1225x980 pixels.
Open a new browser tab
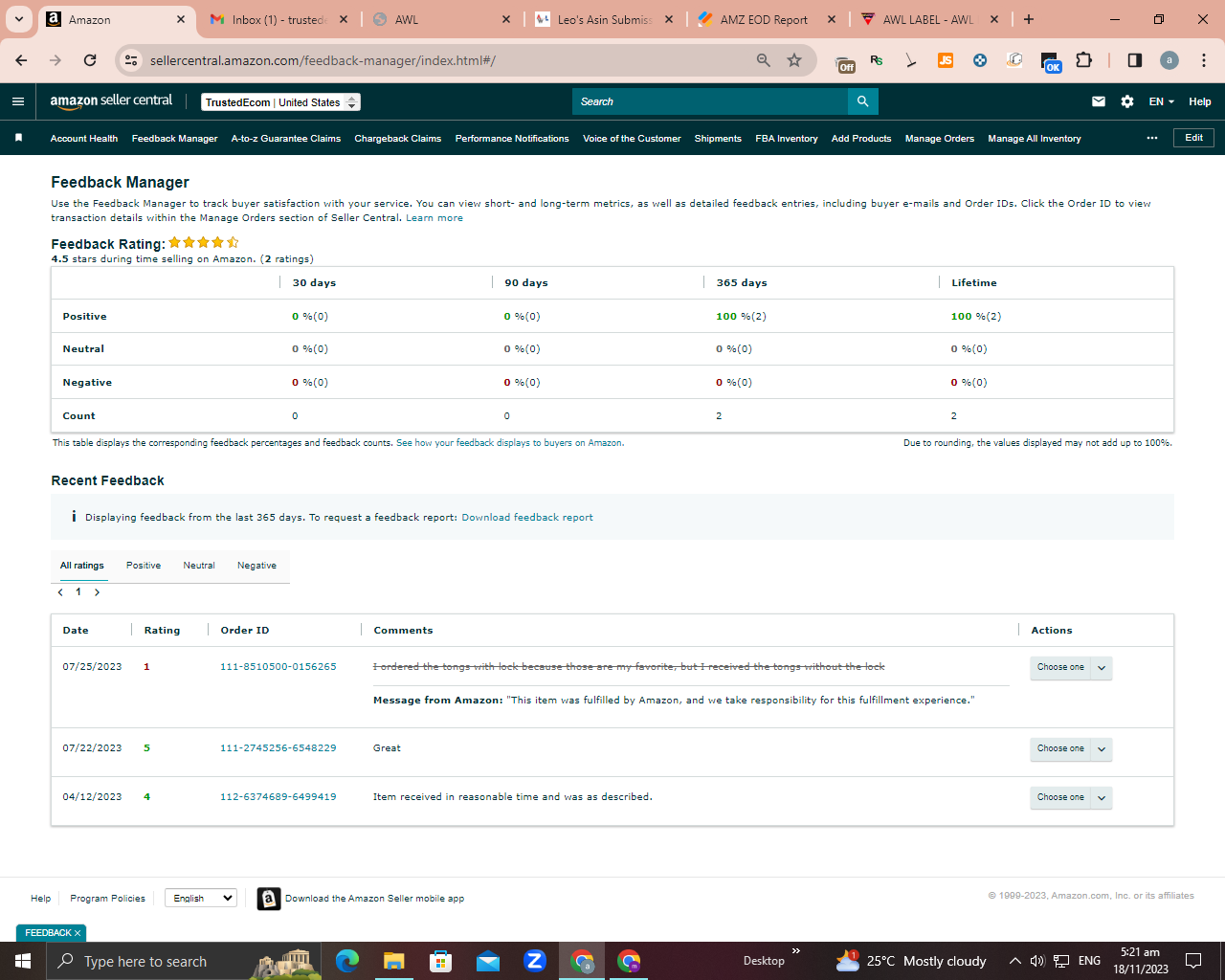pyautogui.click(x=1029, y=19)
